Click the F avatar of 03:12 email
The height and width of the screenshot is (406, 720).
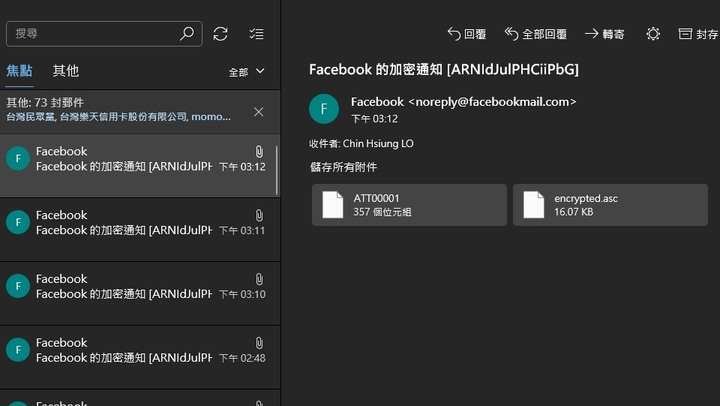(x=18, y=158)
